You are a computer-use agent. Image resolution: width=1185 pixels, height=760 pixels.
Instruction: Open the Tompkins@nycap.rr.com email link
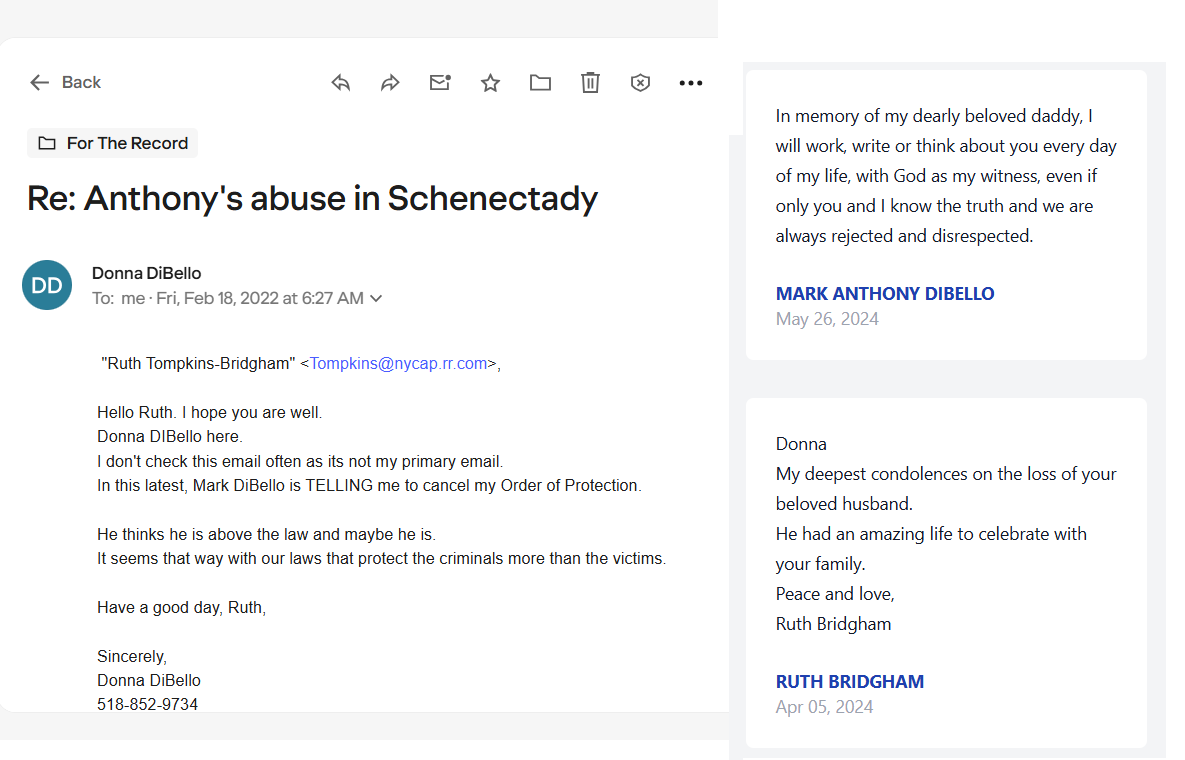398,364
